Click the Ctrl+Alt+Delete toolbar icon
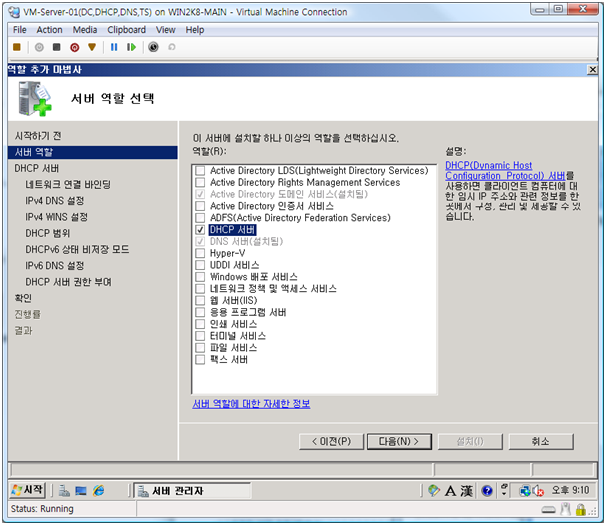 [x=17, y=47]
